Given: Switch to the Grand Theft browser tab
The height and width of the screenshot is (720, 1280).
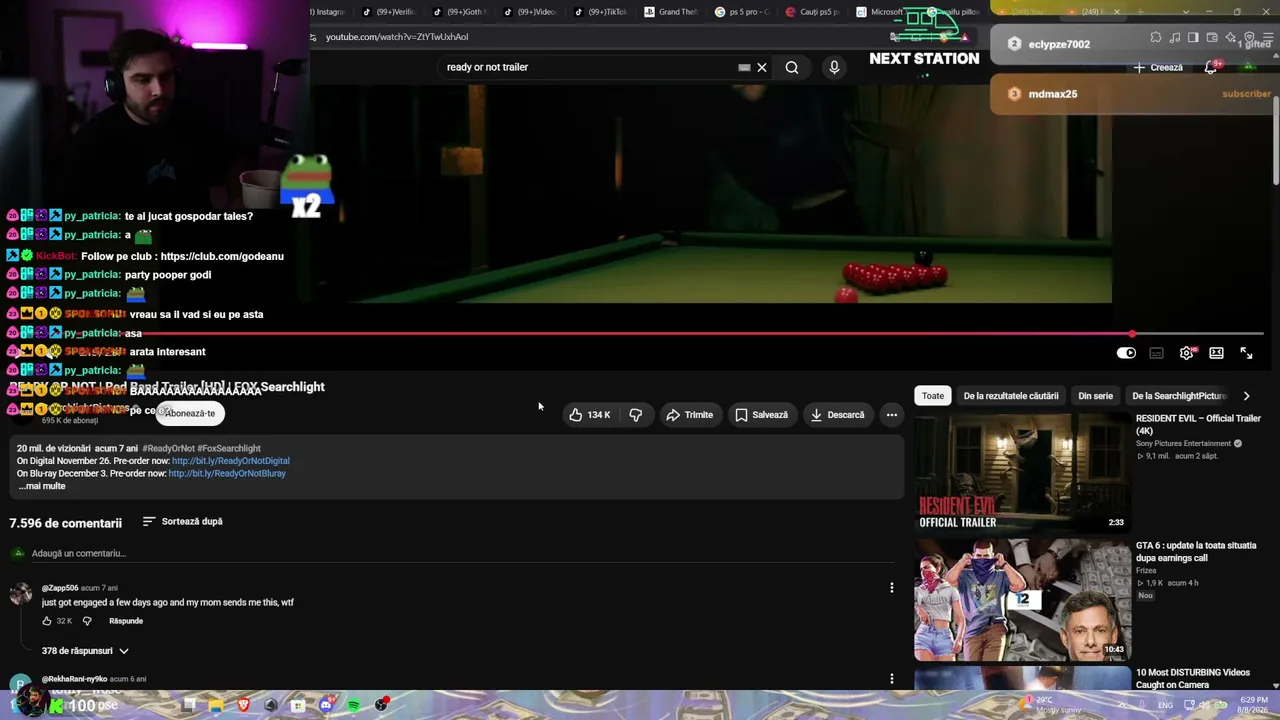Looking at the screenshot, I should pos(670,12).
